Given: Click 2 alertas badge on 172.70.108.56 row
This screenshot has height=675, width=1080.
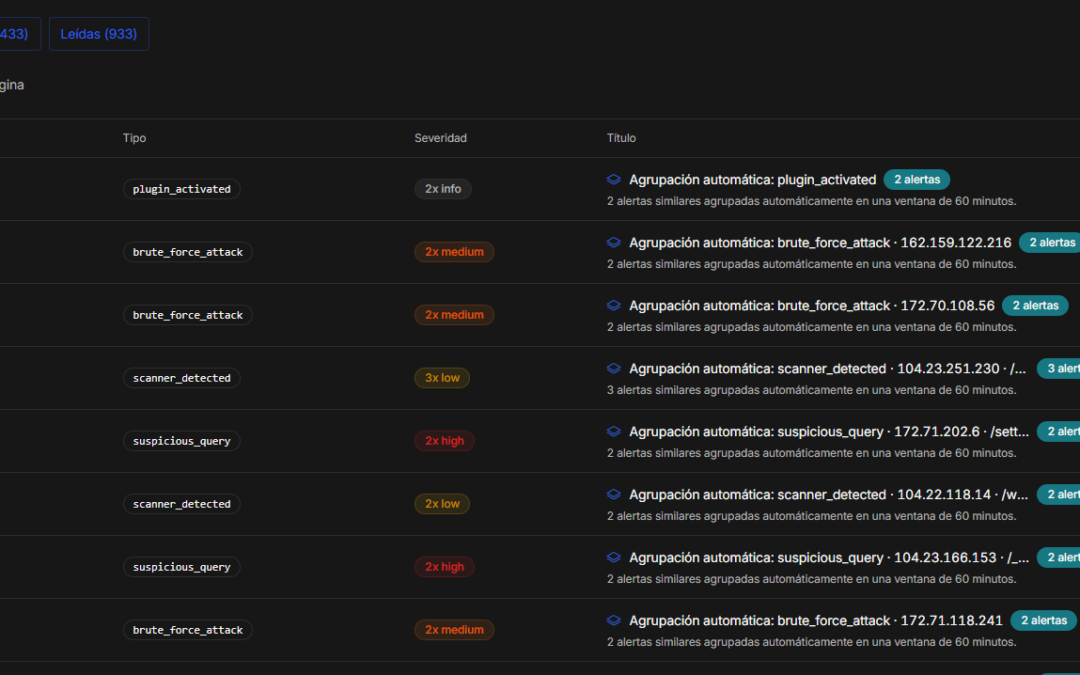Looking at the screenshot, I should (x=1035, y=306).
